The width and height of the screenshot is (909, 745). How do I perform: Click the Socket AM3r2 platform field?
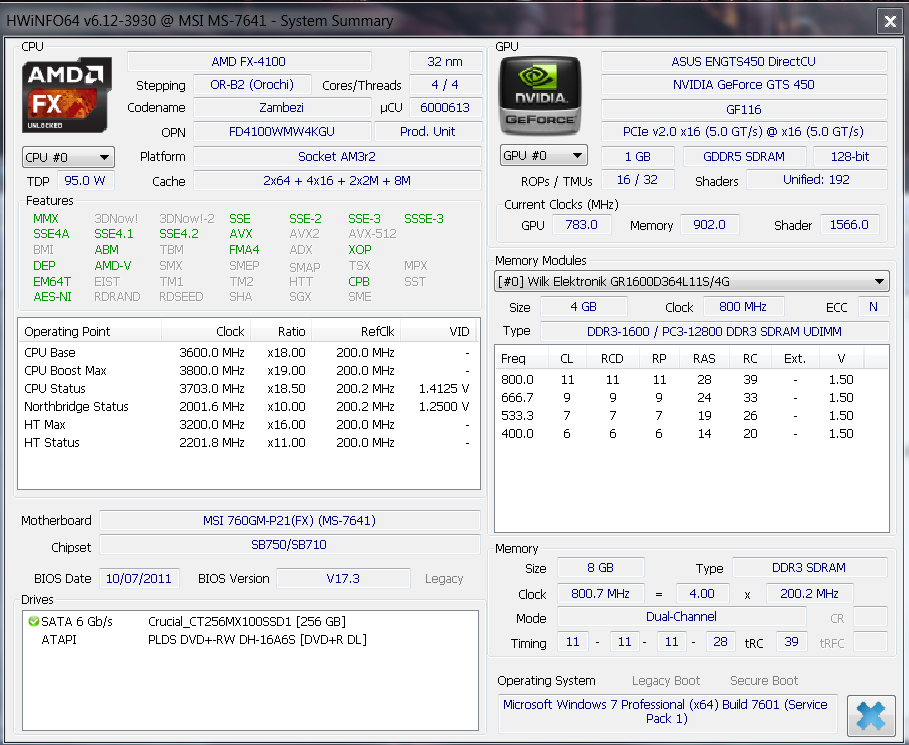pos(337,157)
